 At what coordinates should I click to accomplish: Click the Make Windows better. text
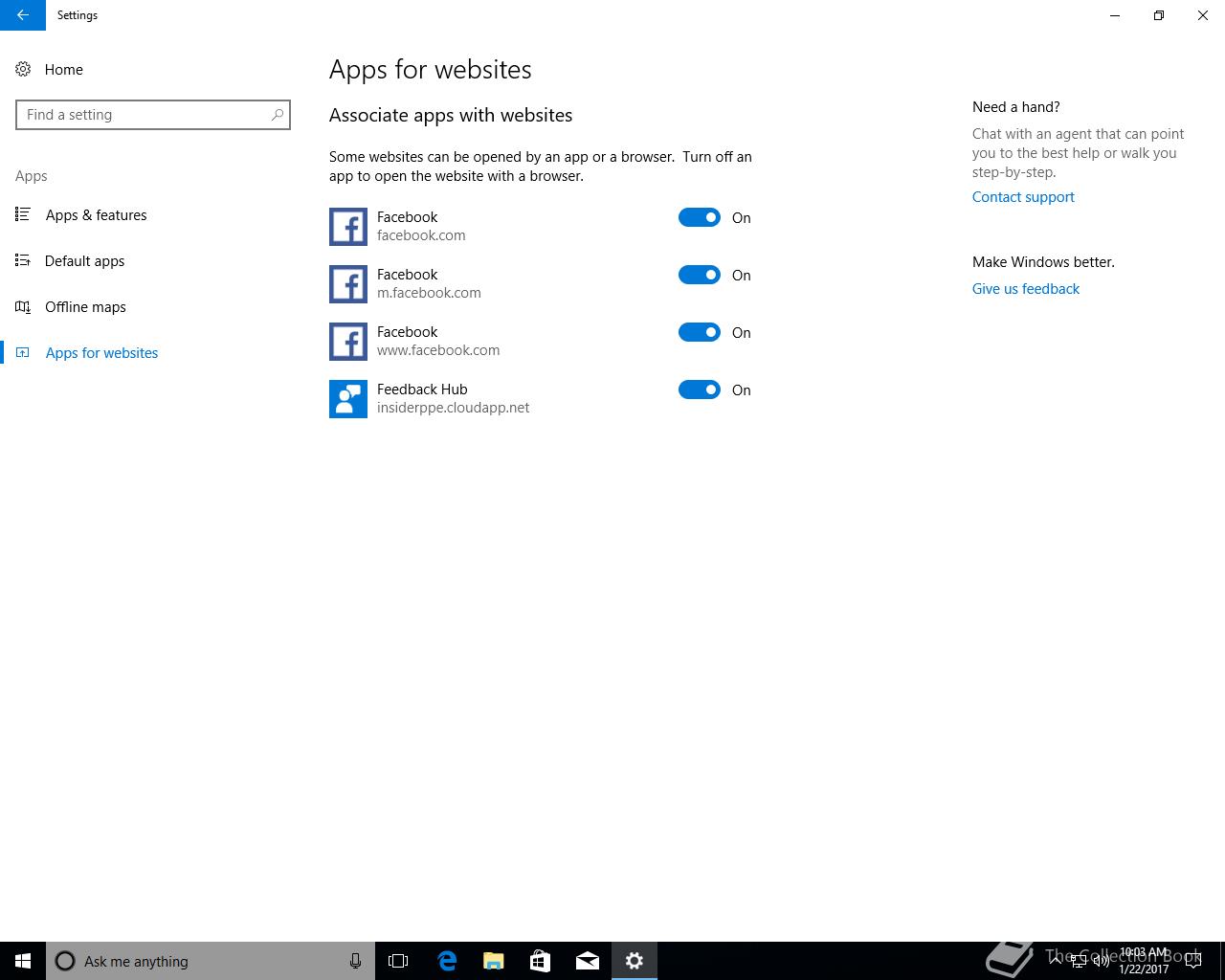pos(1043,262)
